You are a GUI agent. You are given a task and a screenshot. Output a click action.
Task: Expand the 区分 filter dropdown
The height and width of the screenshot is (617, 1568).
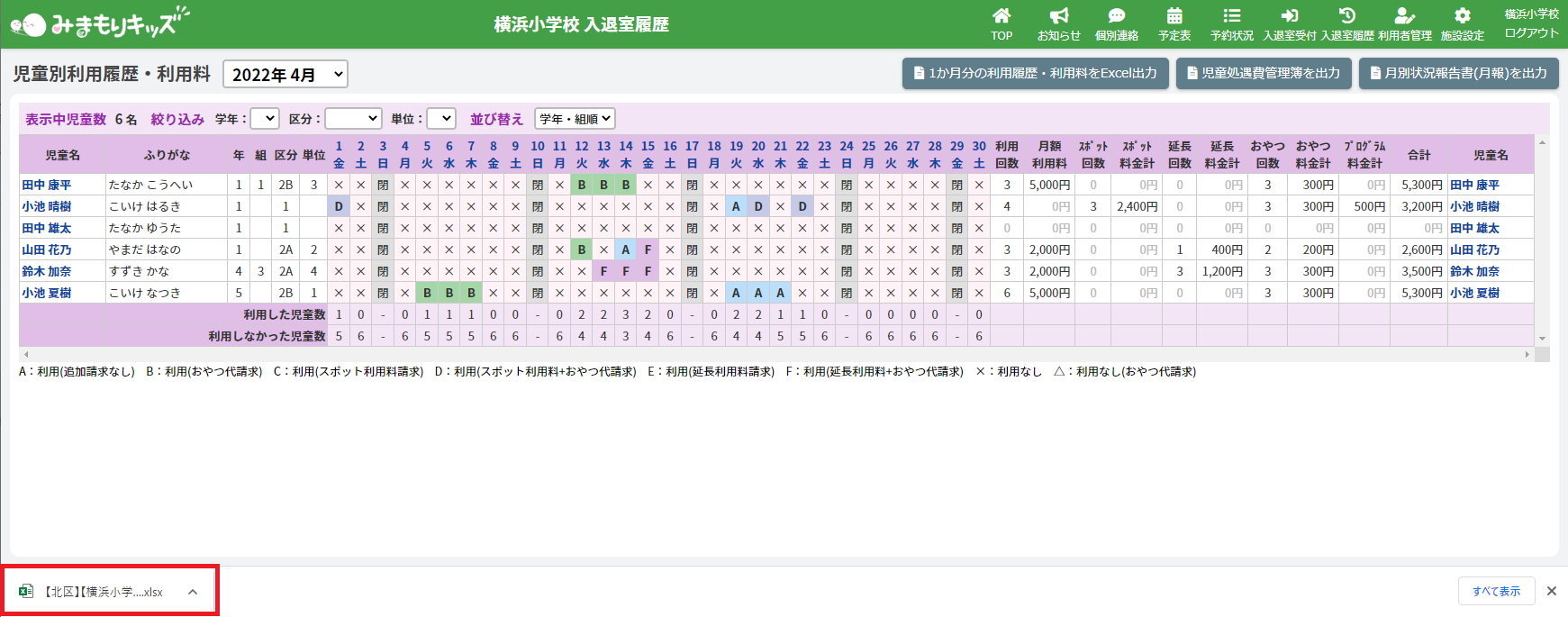coord(353,119)
